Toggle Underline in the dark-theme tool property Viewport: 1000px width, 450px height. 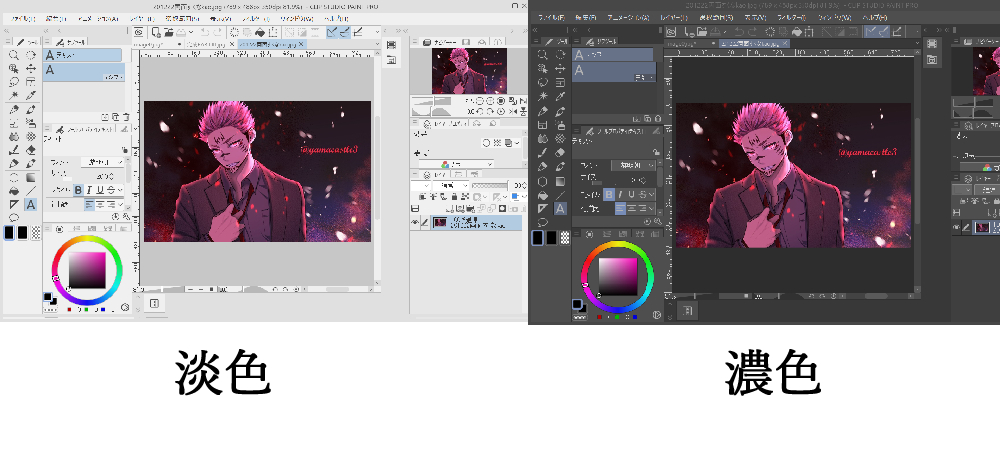(x=631, y=194)
